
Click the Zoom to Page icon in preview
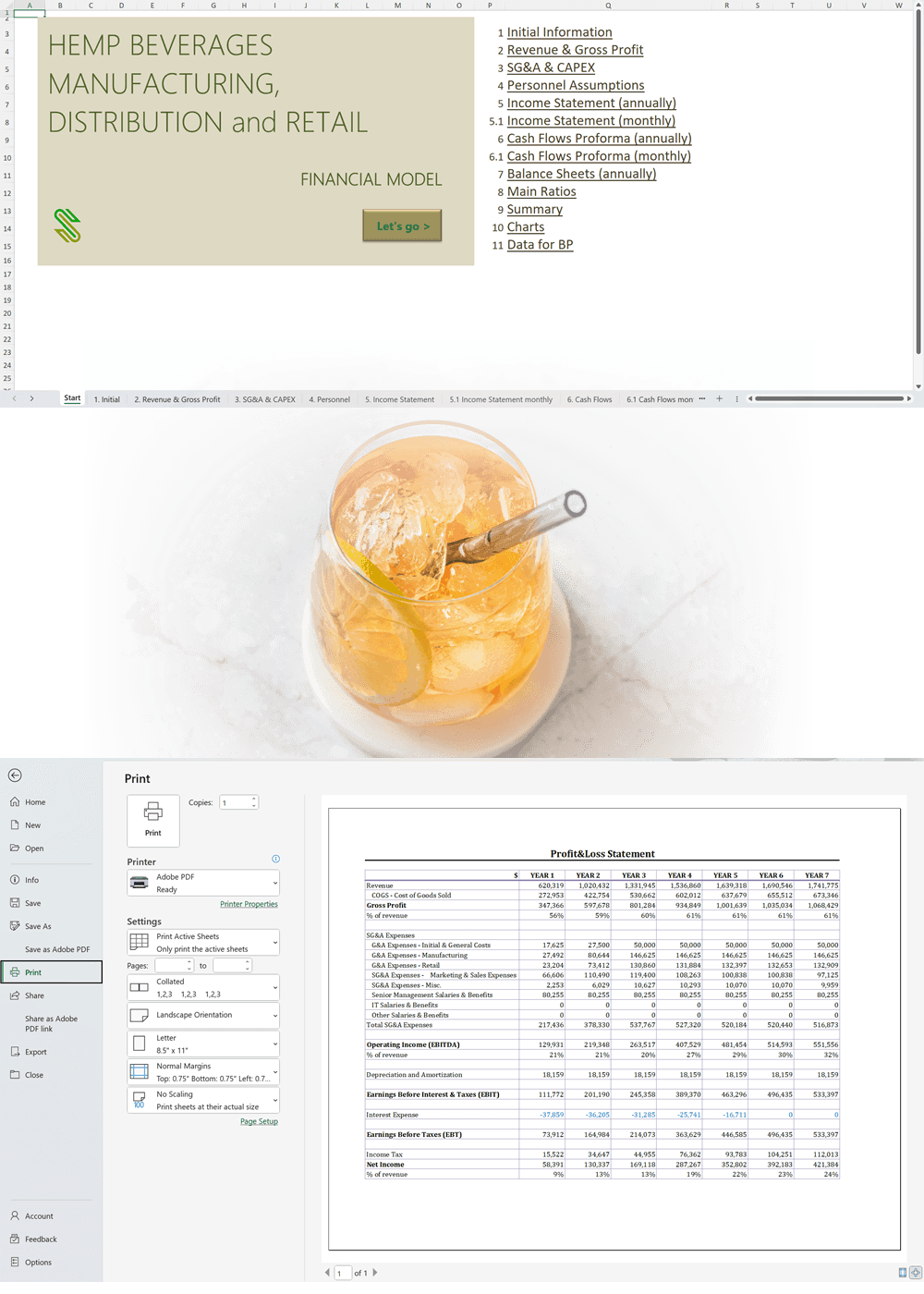click(x=915, y=1273)
